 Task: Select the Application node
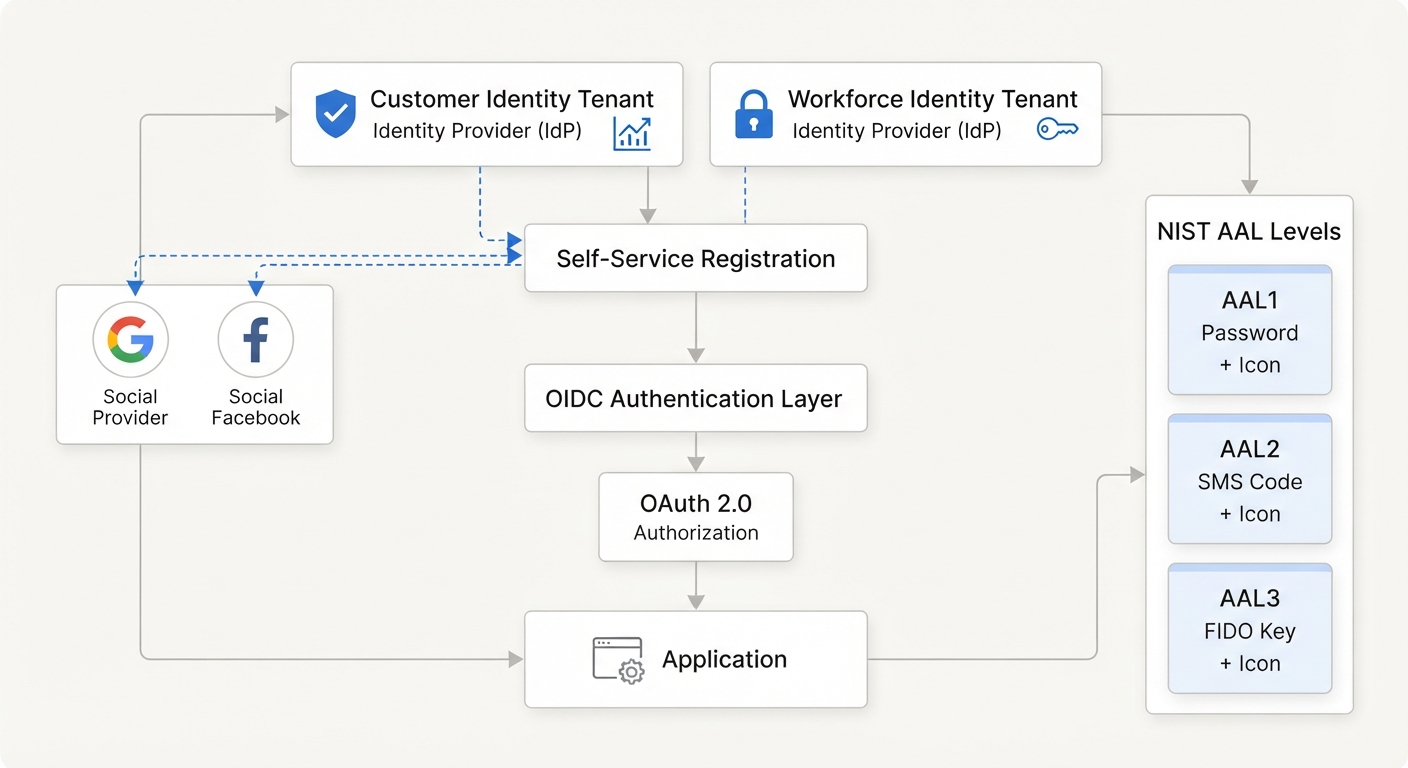[696, 660]
